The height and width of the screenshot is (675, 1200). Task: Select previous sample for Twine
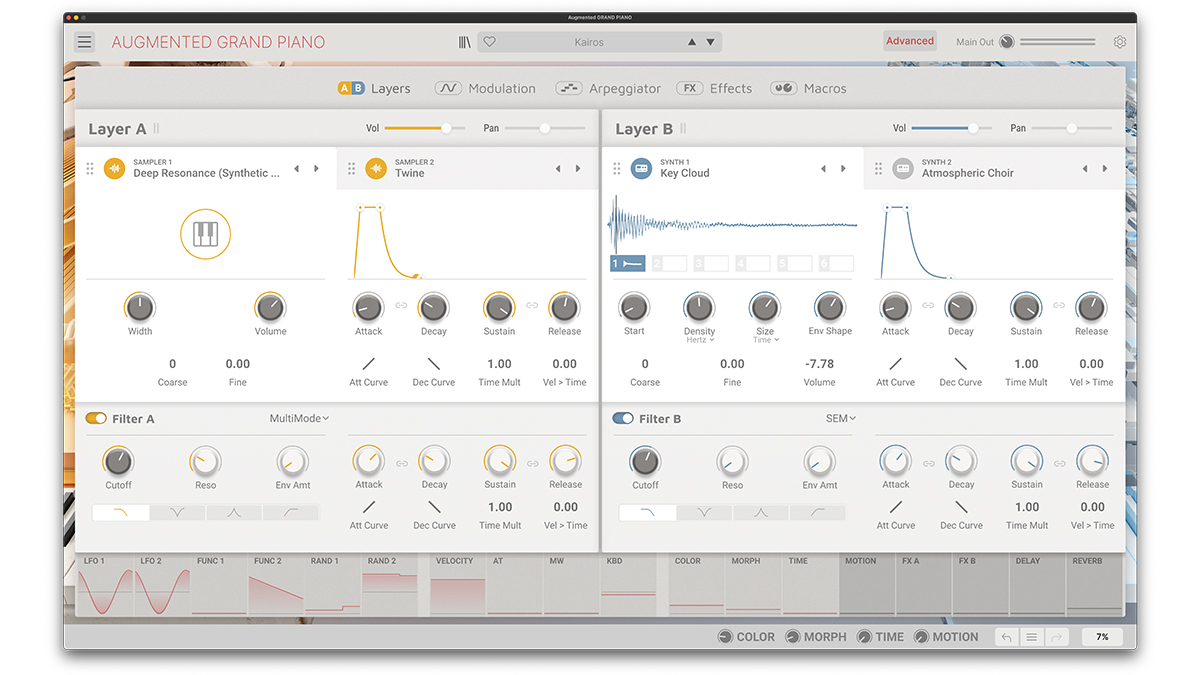tap(558, 169)
